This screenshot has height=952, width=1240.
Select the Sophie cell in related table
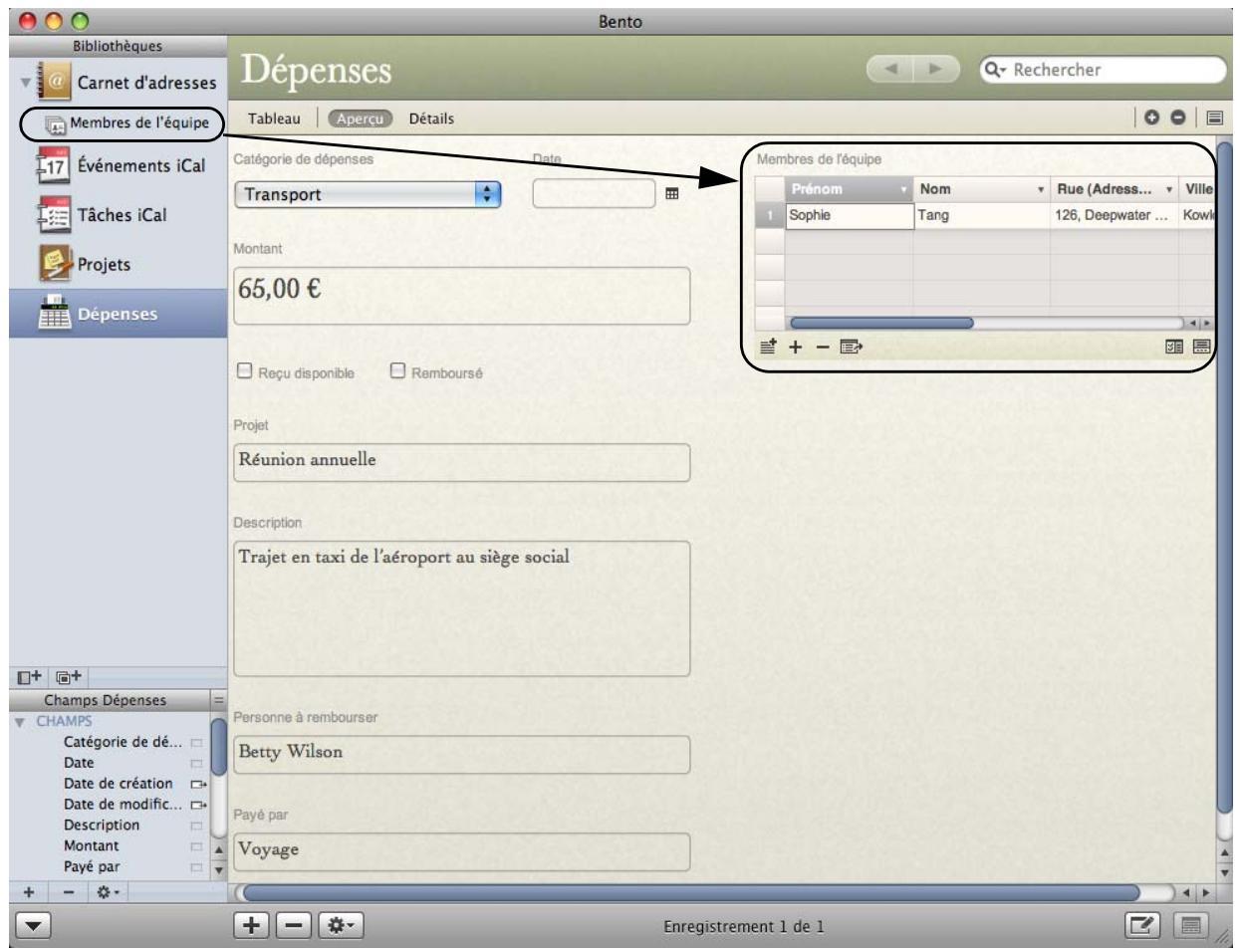point(850,215)
